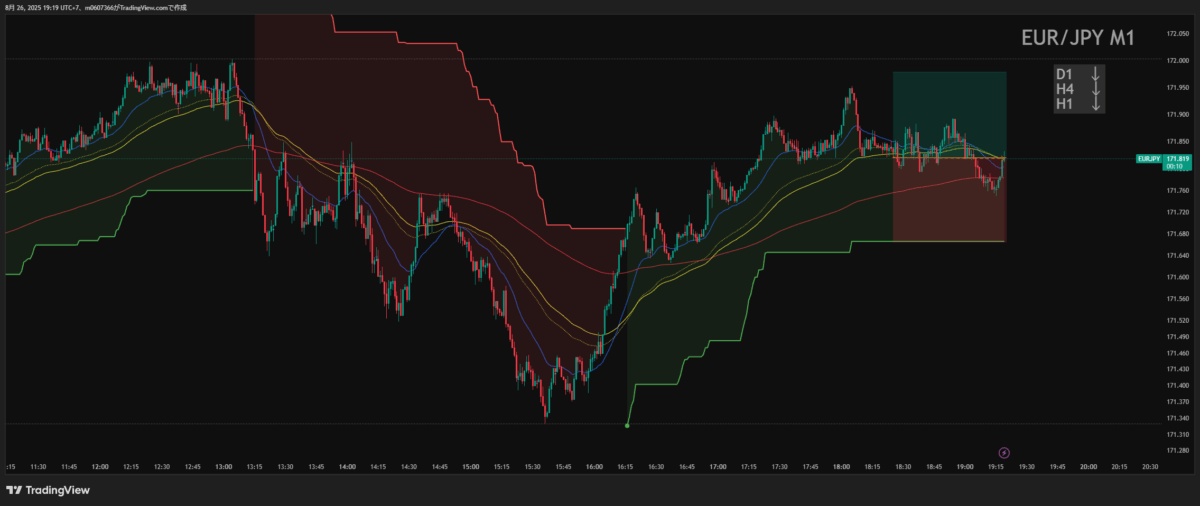
Task: Click the purple lightning event icon
Action: 1005,453
